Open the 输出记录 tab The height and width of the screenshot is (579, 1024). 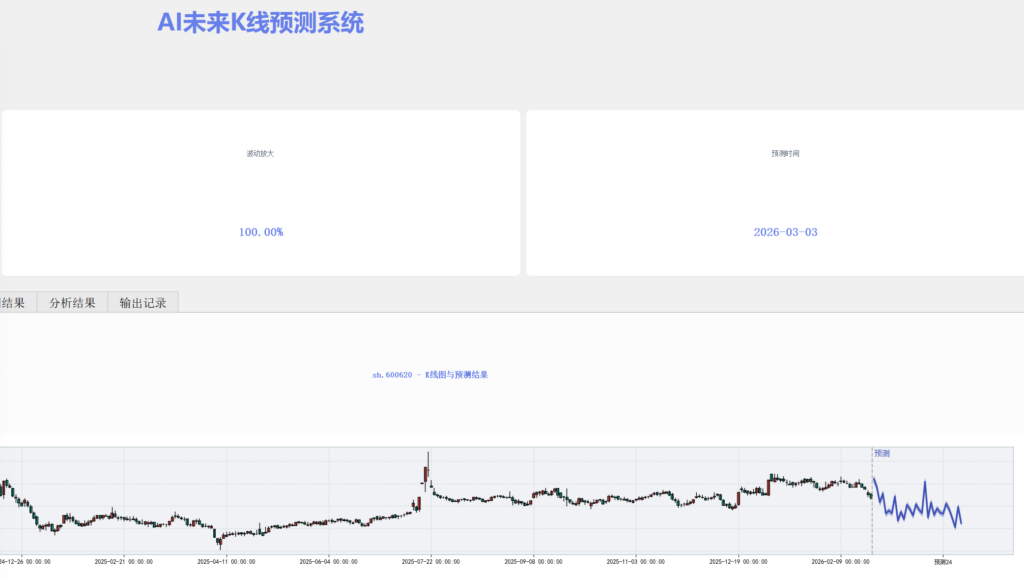click(x=143, y=303)
